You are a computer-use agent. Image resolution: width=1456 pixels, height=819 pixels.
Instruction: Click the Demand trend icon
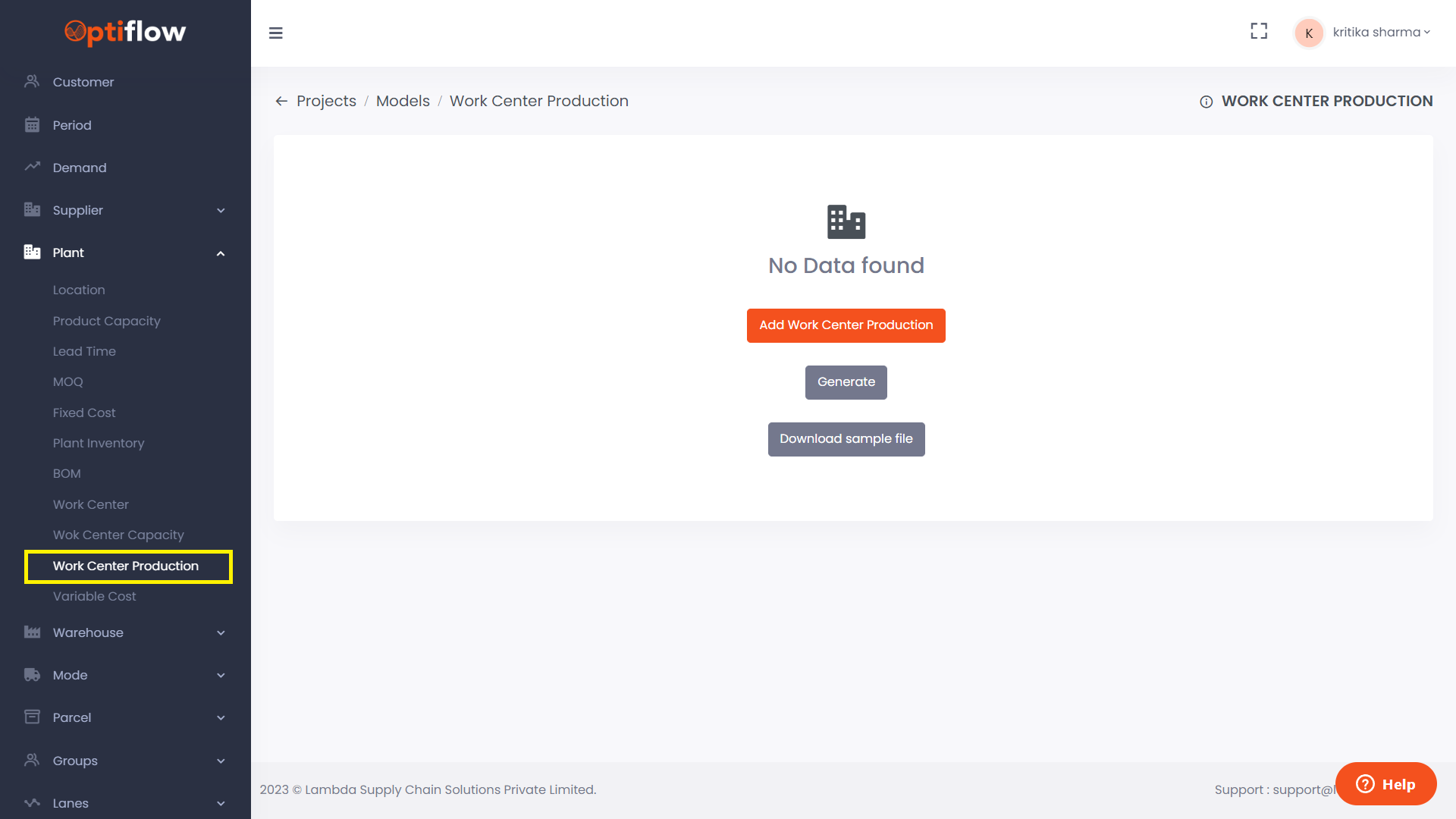[32, 167]
